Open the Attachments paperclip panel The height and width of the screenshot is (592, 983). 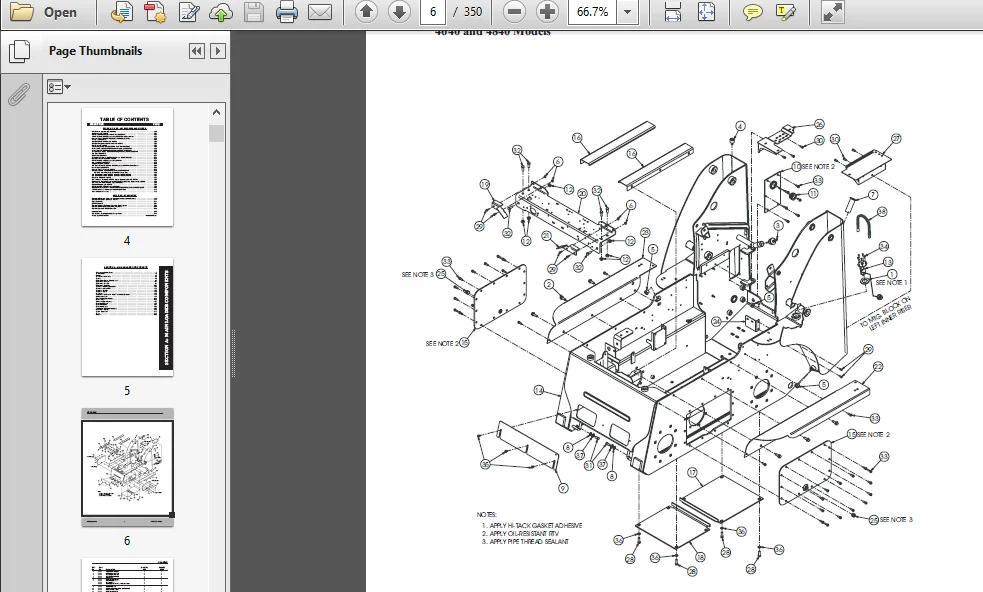pos(19,94)
